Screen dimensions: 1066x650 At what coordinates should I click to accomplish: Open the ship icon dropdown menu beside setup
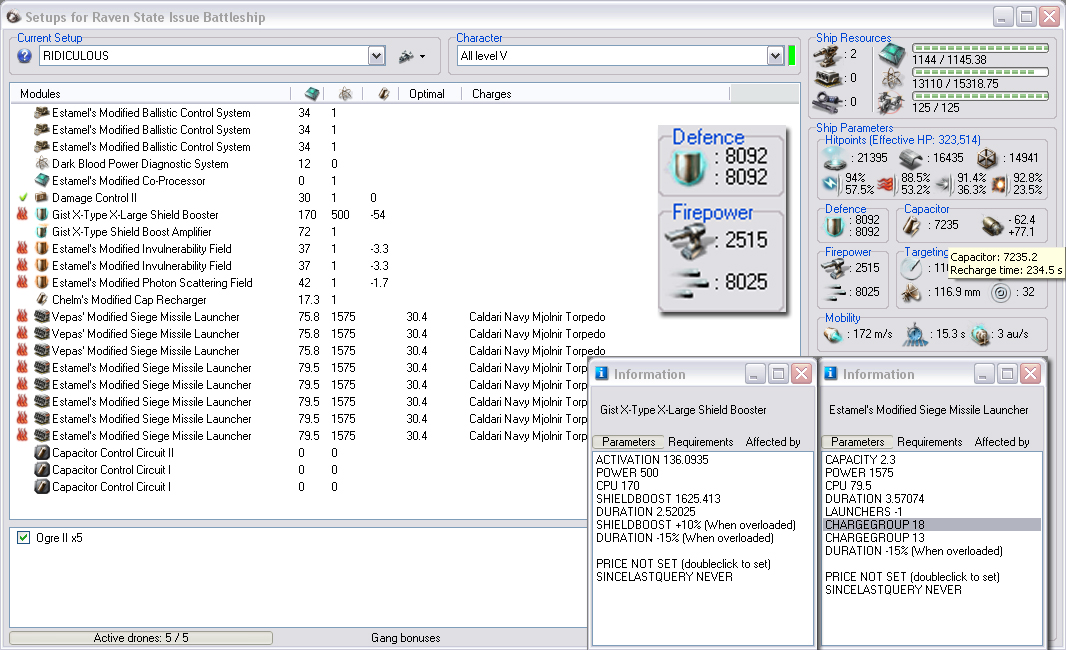click(411, 57)
